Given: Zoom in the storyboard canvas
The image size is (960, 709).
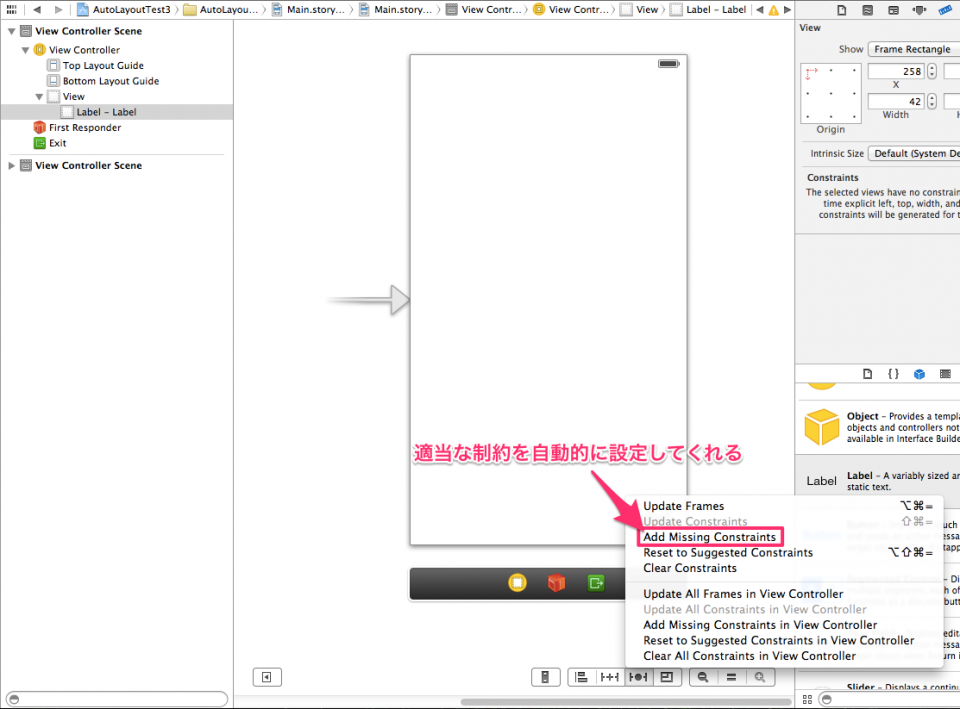Looking at the screenshot, I should click(760, 677).
